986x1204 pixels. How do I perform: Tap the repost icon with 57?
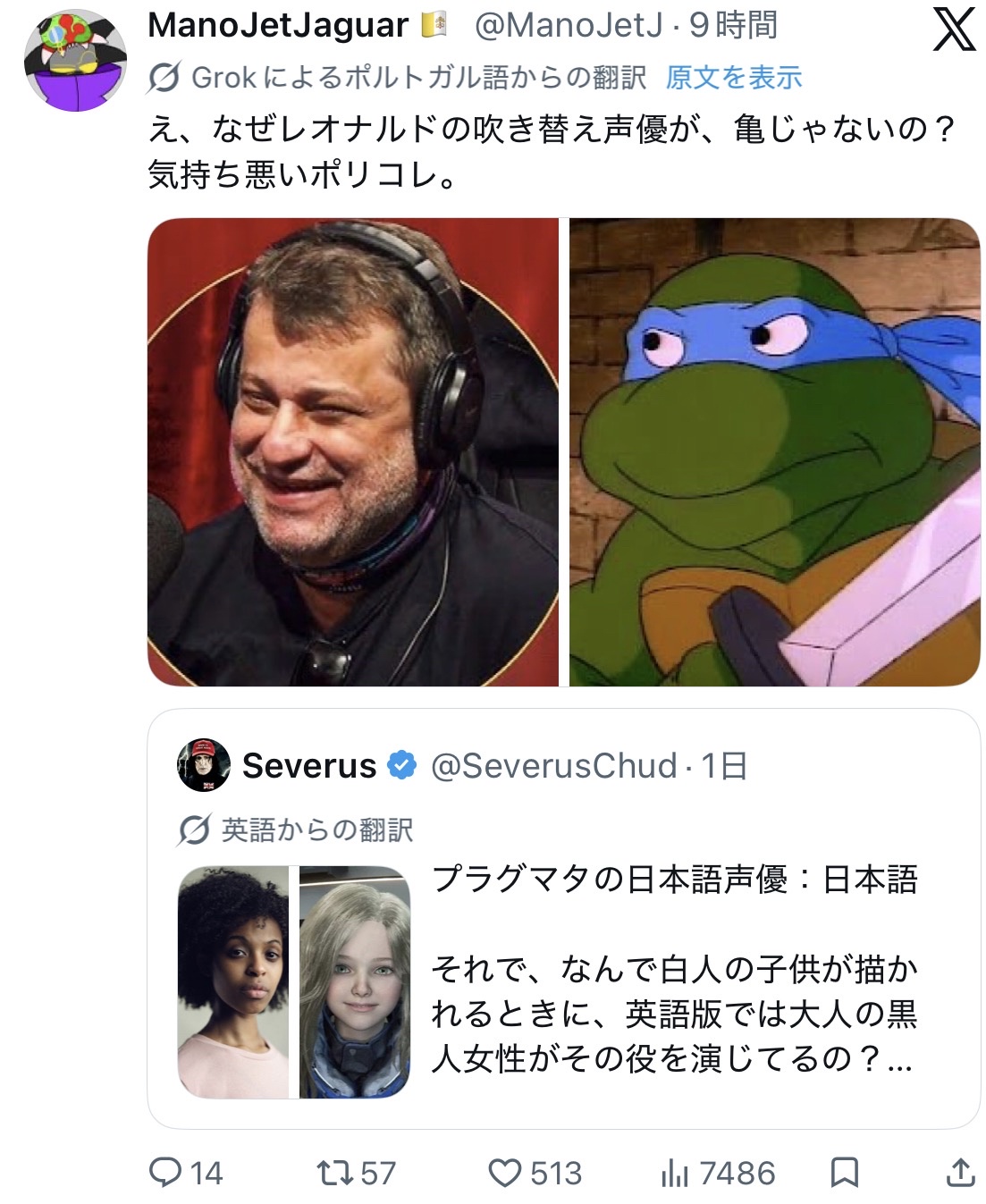coord(334,1172)
